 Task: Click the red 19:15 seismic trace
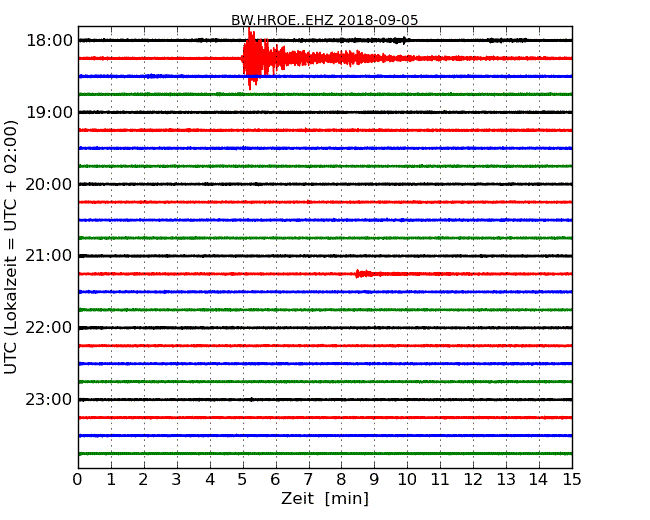tap(325, 130)
